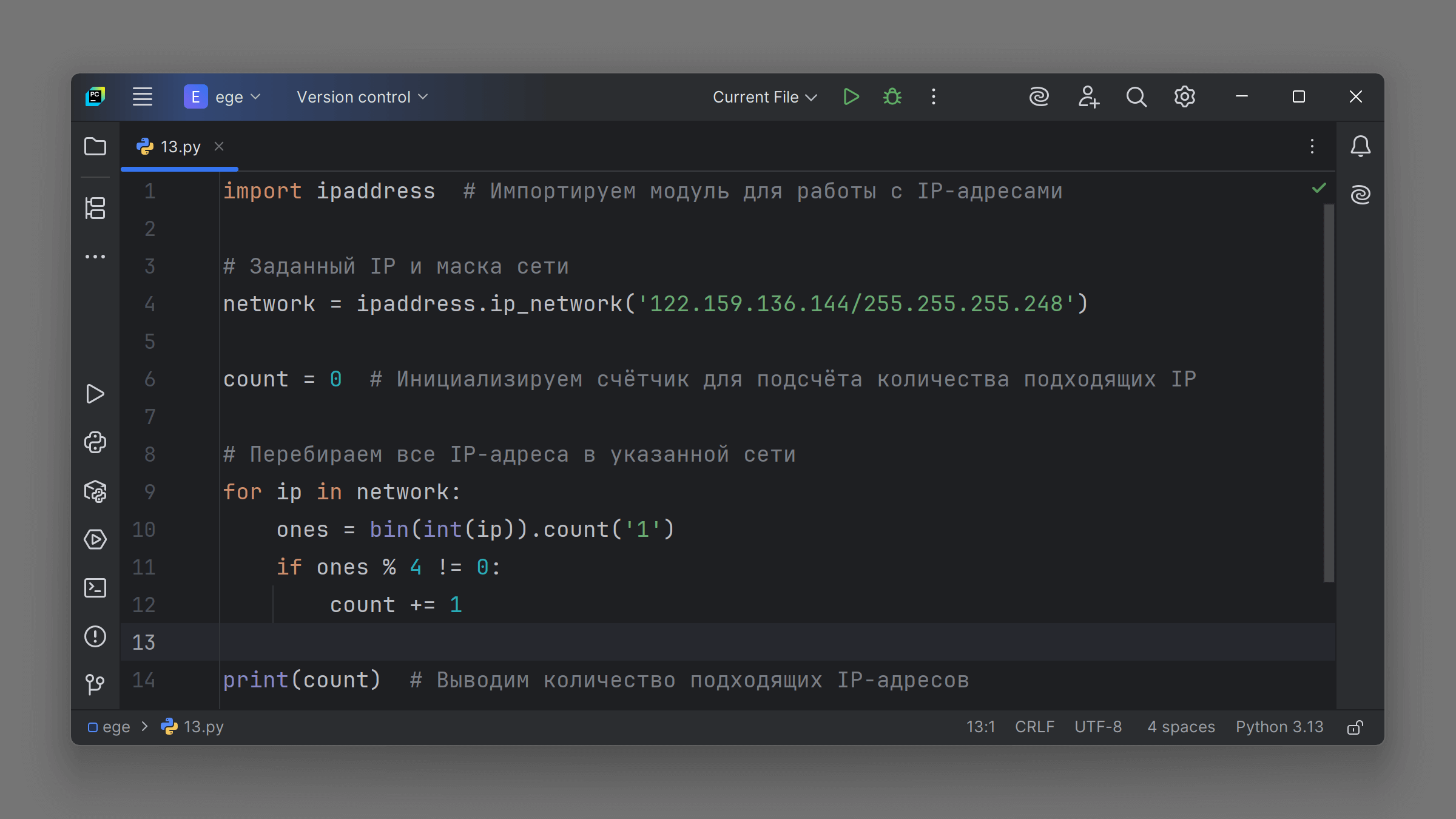Click the CRLF line separator widget

(x=1034, y=727)
